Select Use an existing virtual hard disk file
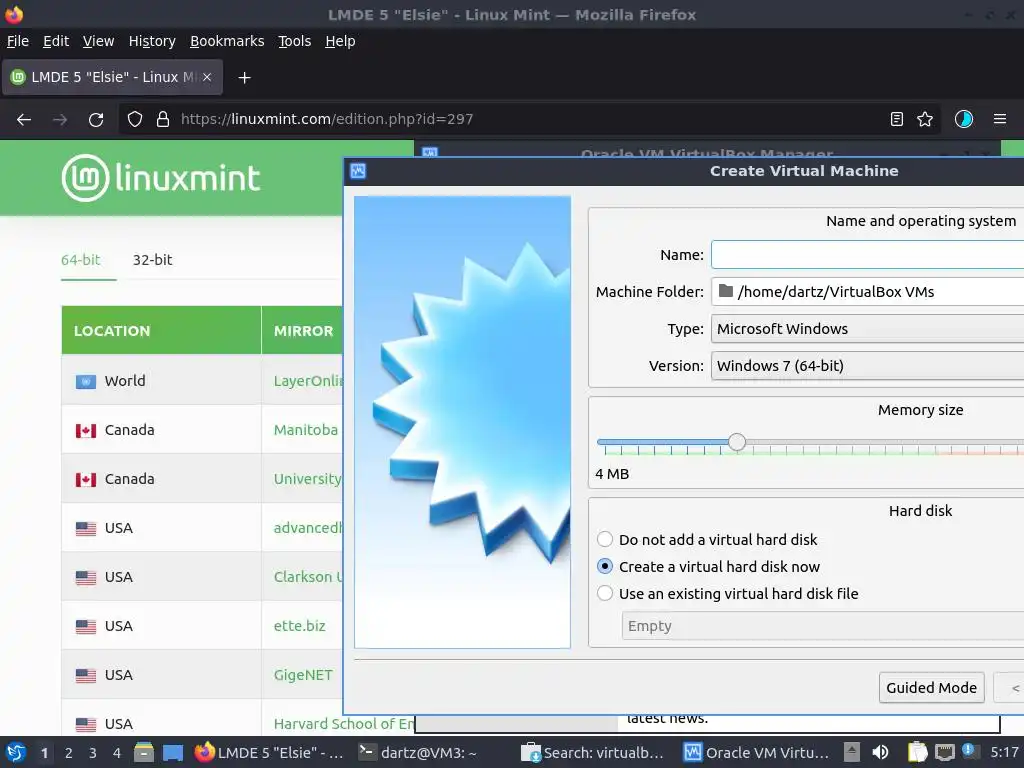The image size is (1024, 768). pos(728,593)
